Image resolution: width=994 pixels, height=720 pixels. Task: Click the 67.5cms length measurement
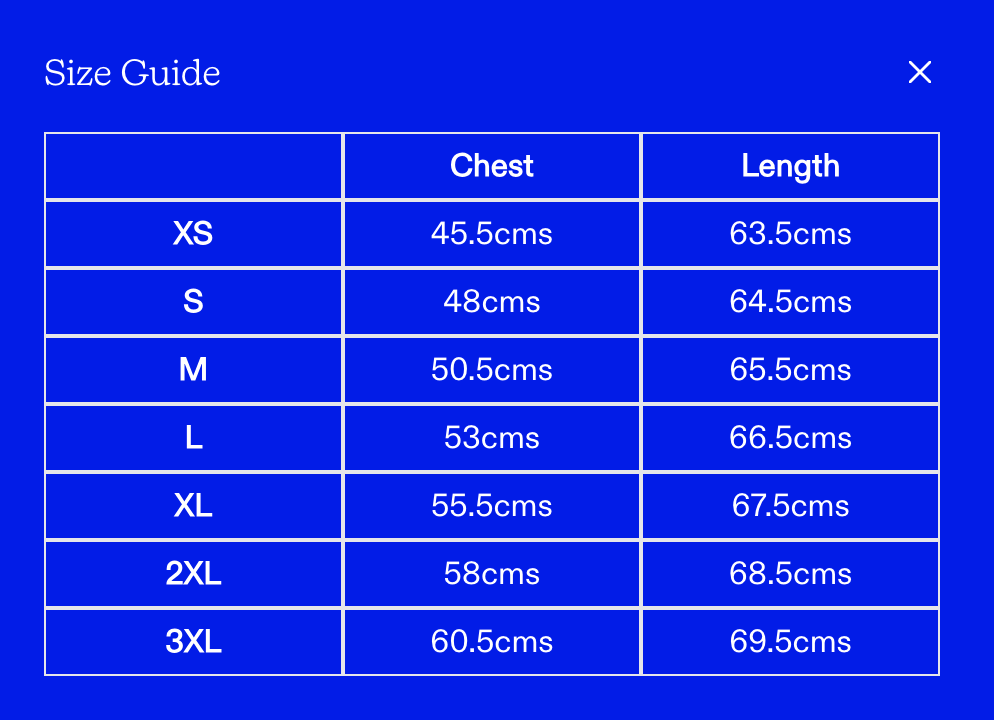click(x=790, y=506)
